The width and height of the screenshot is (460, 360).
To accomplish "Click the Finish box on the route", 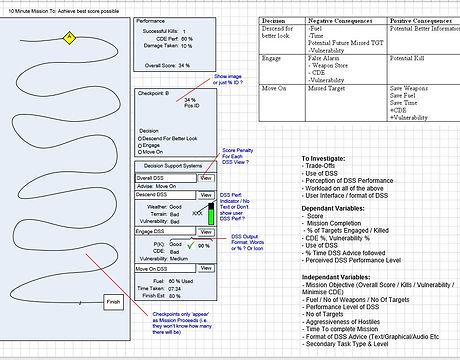I will 113,302.
